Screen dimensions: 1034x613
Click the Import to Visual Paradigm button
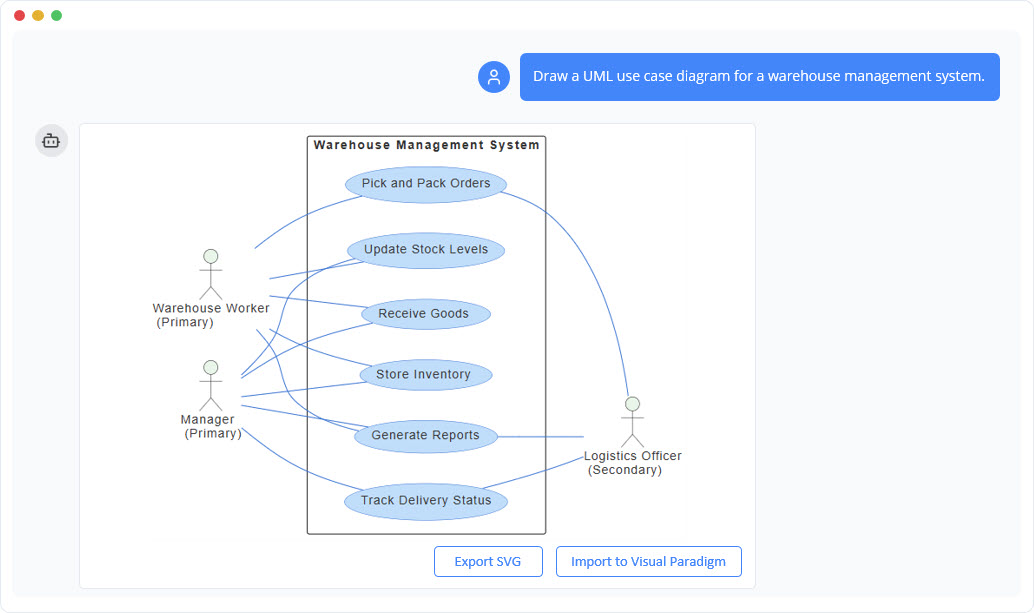pos(648,561)
